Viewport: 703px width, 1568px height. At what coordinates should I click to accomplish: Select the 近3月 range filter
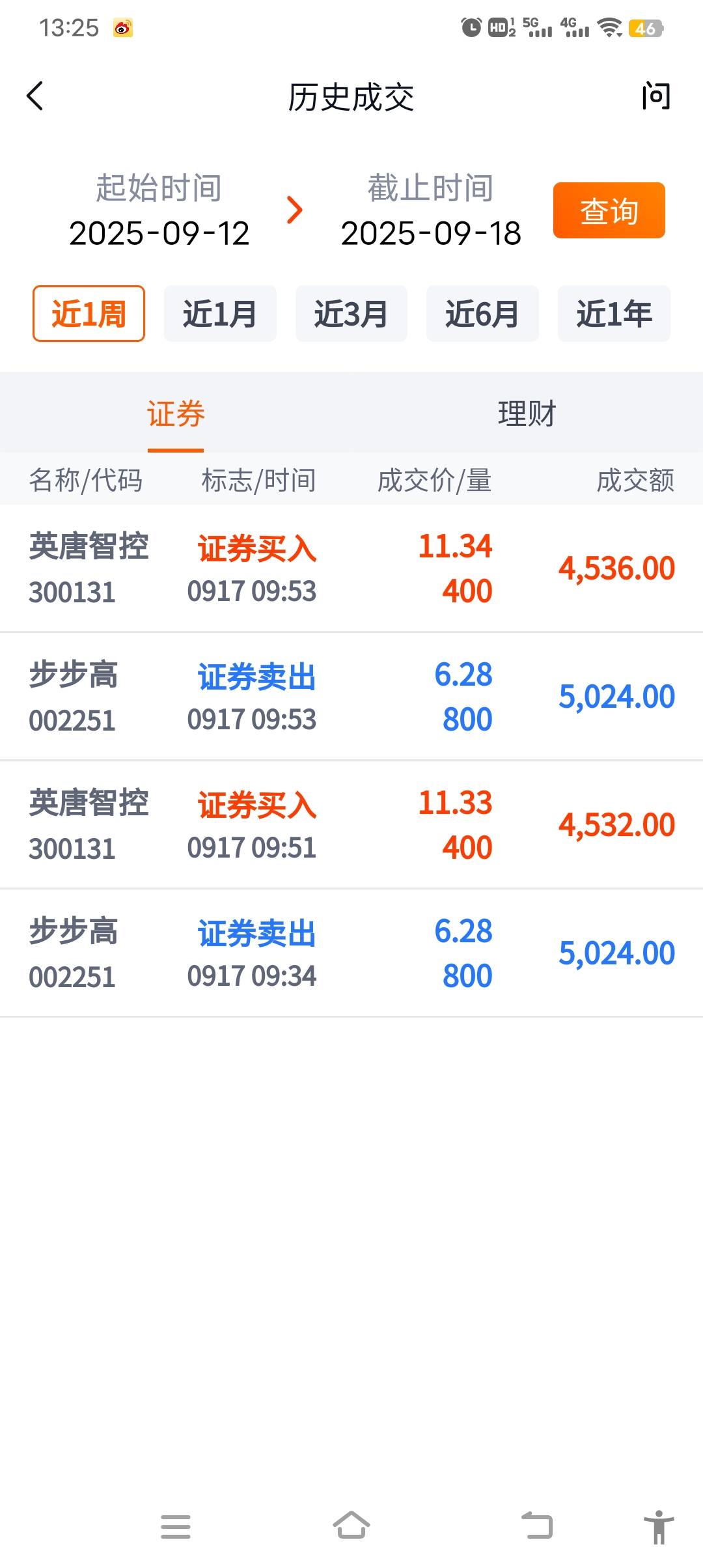[x=351, y=313]
